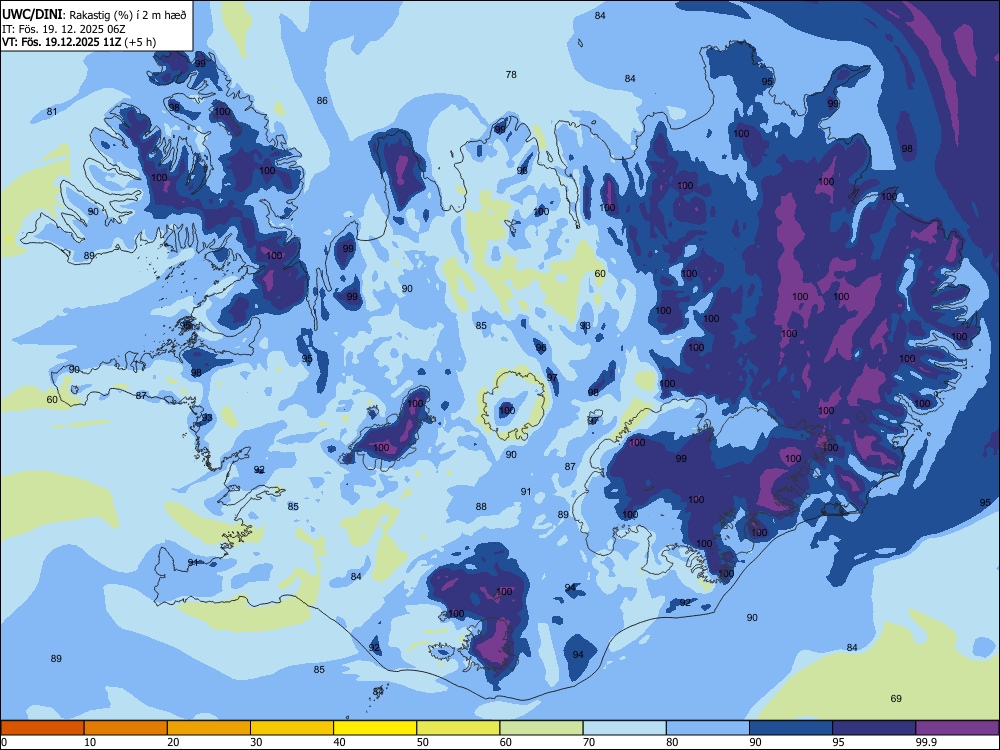Click the humidity value '78' on the map
The height and width of the screenshot is (750, 1000).
pyautogui.click(x=511, y=75)
